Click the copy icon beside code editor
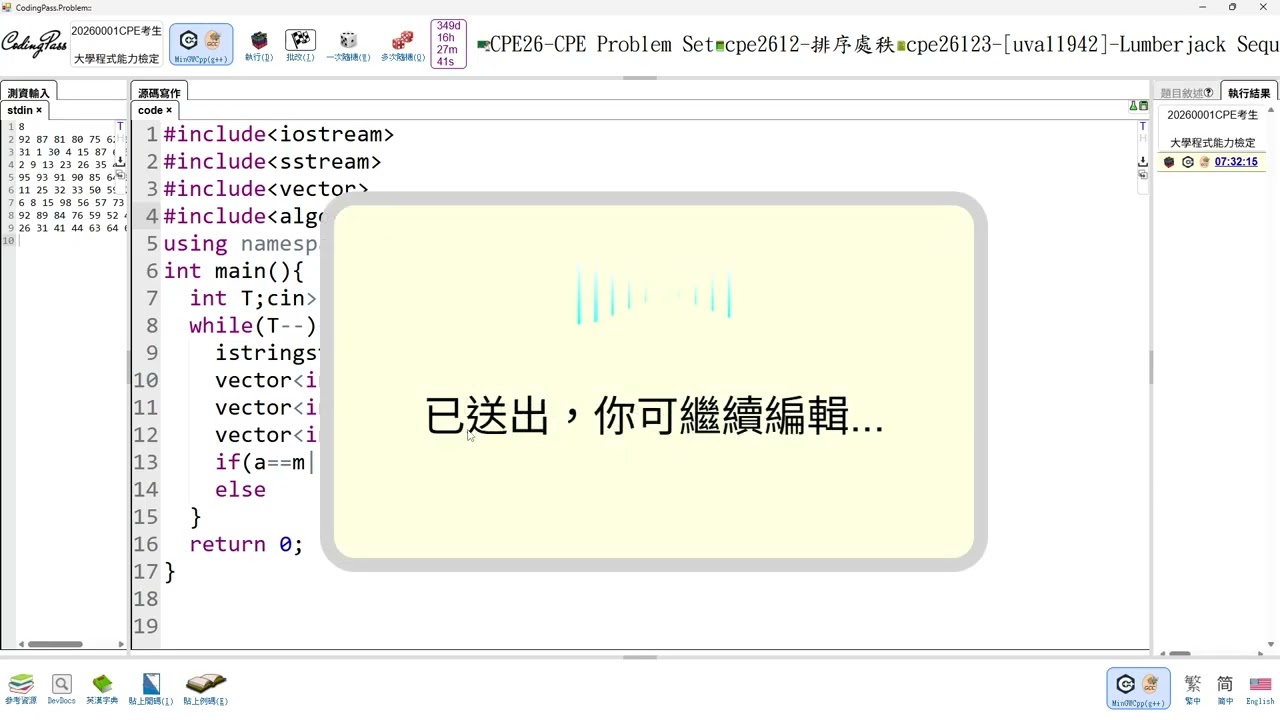 click(1143, 174)
